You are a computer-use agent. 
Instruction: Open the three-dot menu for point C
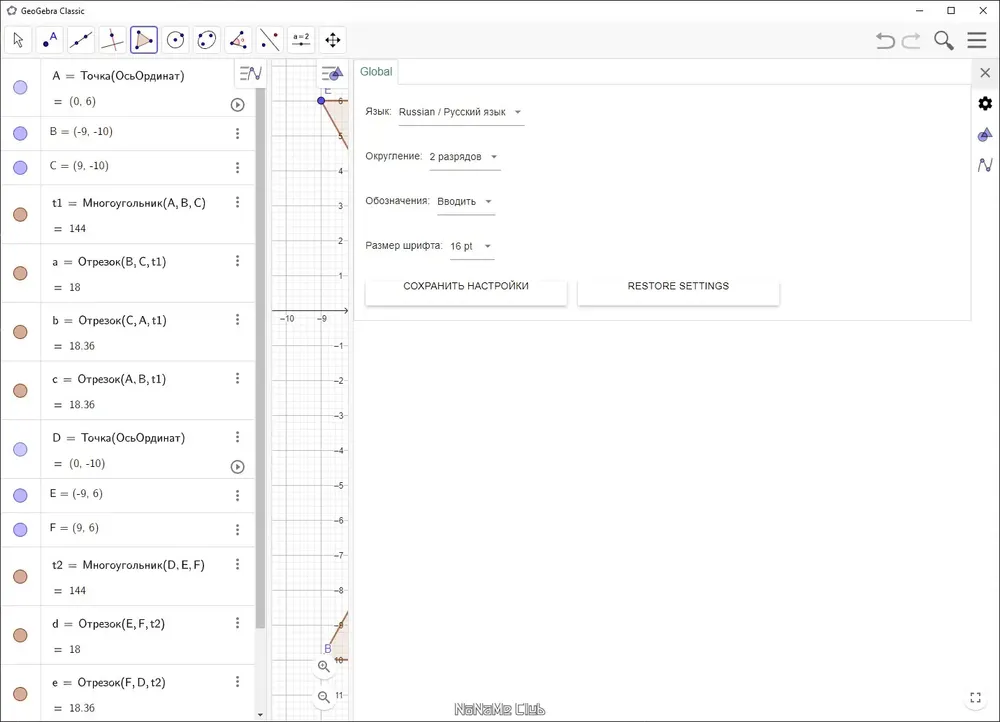point(237,168)
